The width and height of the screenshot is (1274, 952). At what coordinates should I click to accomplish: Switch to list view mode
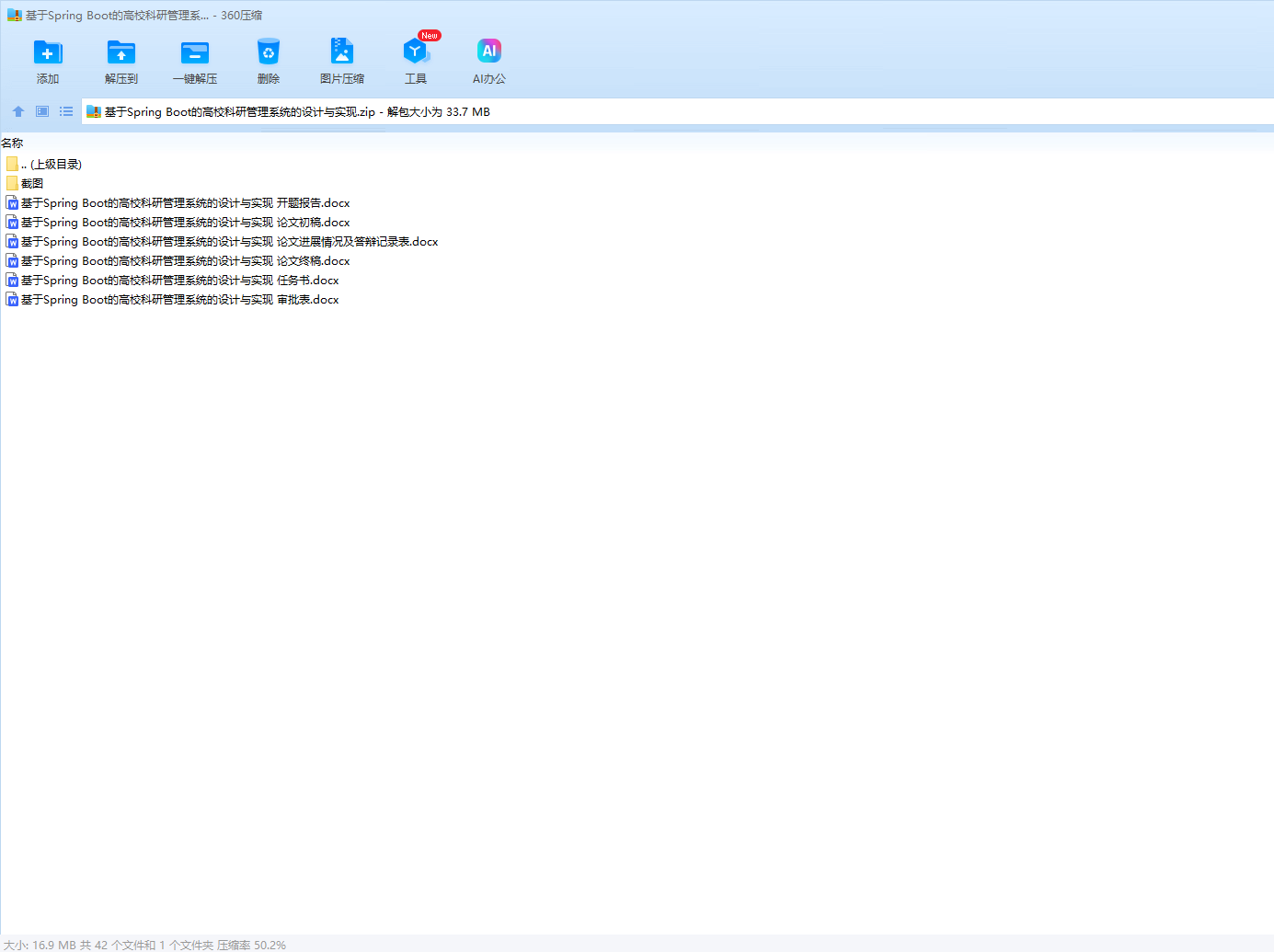66,111
